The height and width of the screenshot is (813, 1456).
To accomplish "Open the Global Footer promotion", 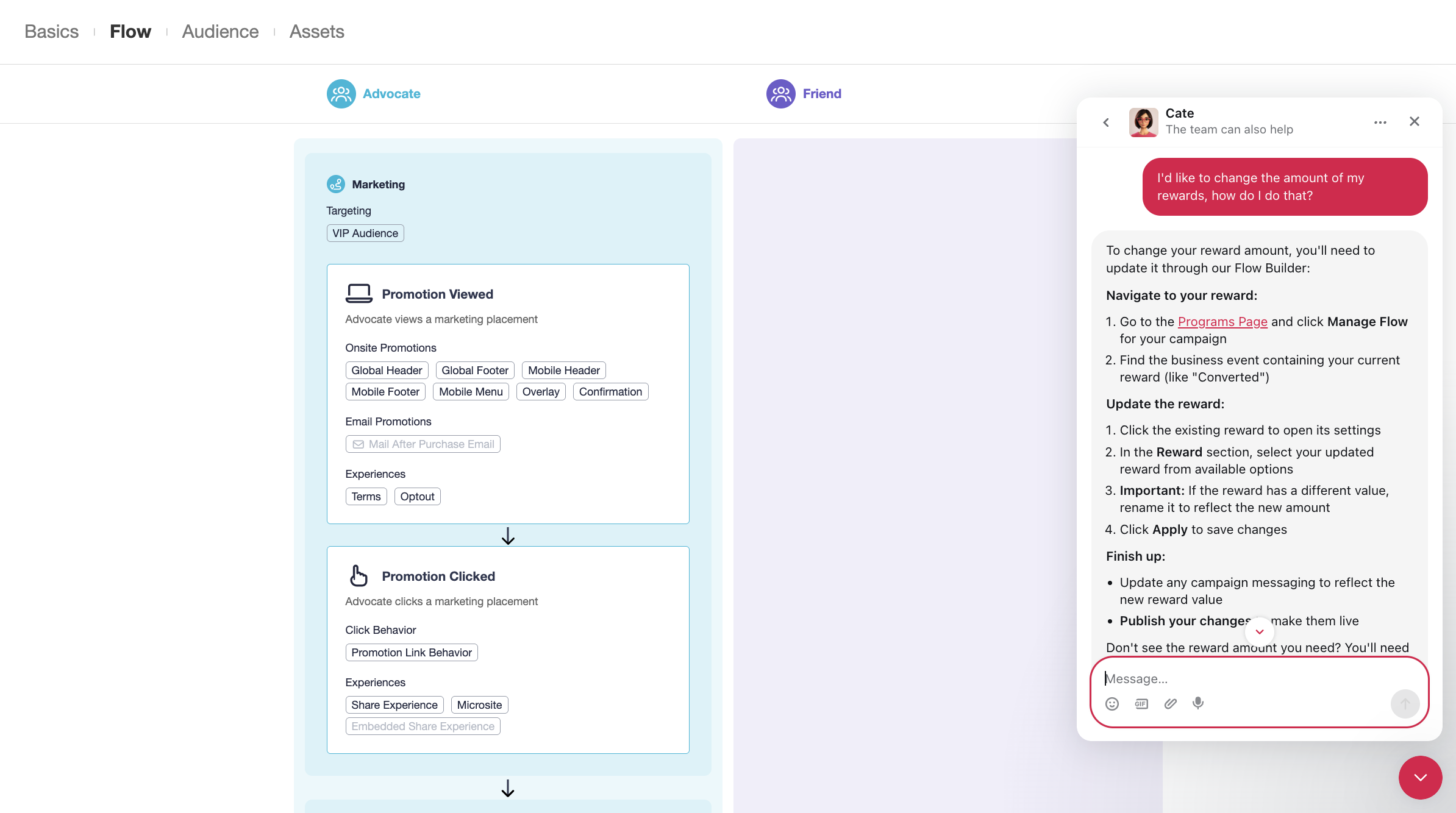I will point(475,371).
